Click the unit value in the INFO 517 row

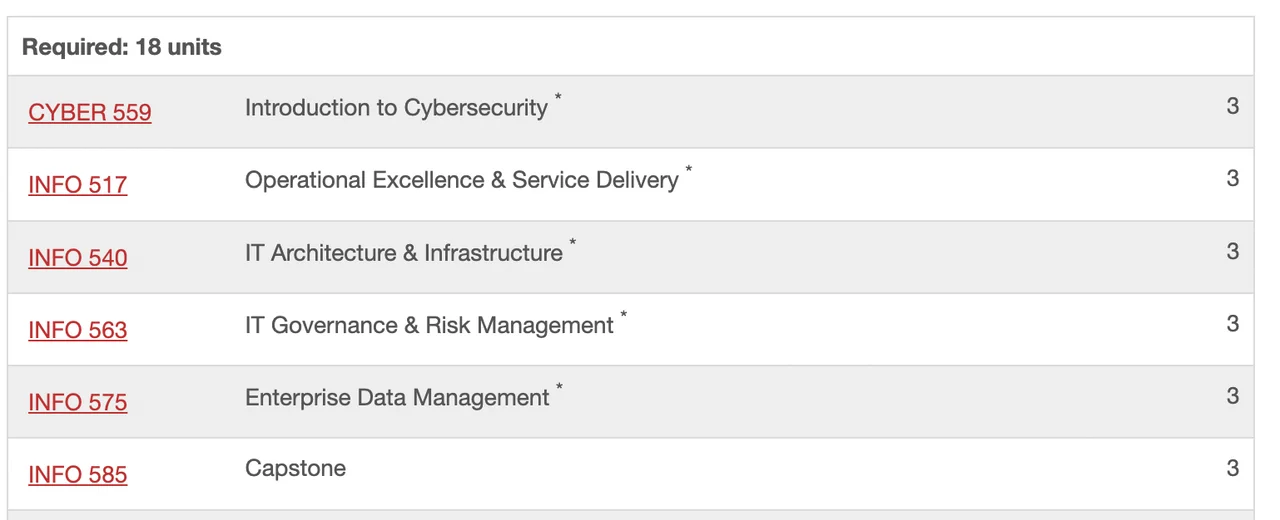[x=1232, y=178]
